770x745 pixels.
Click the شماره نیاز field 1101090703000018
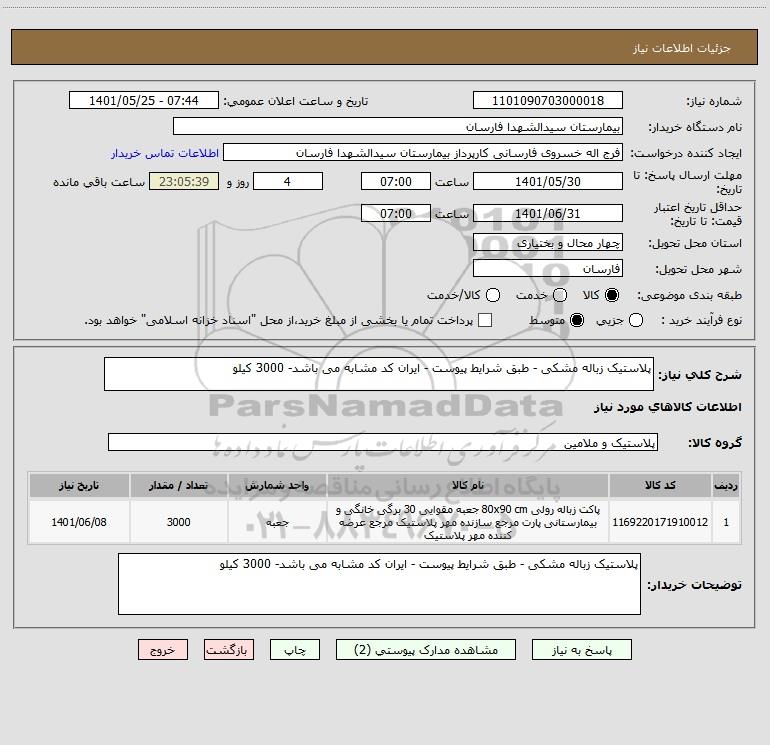coord(548,100)
